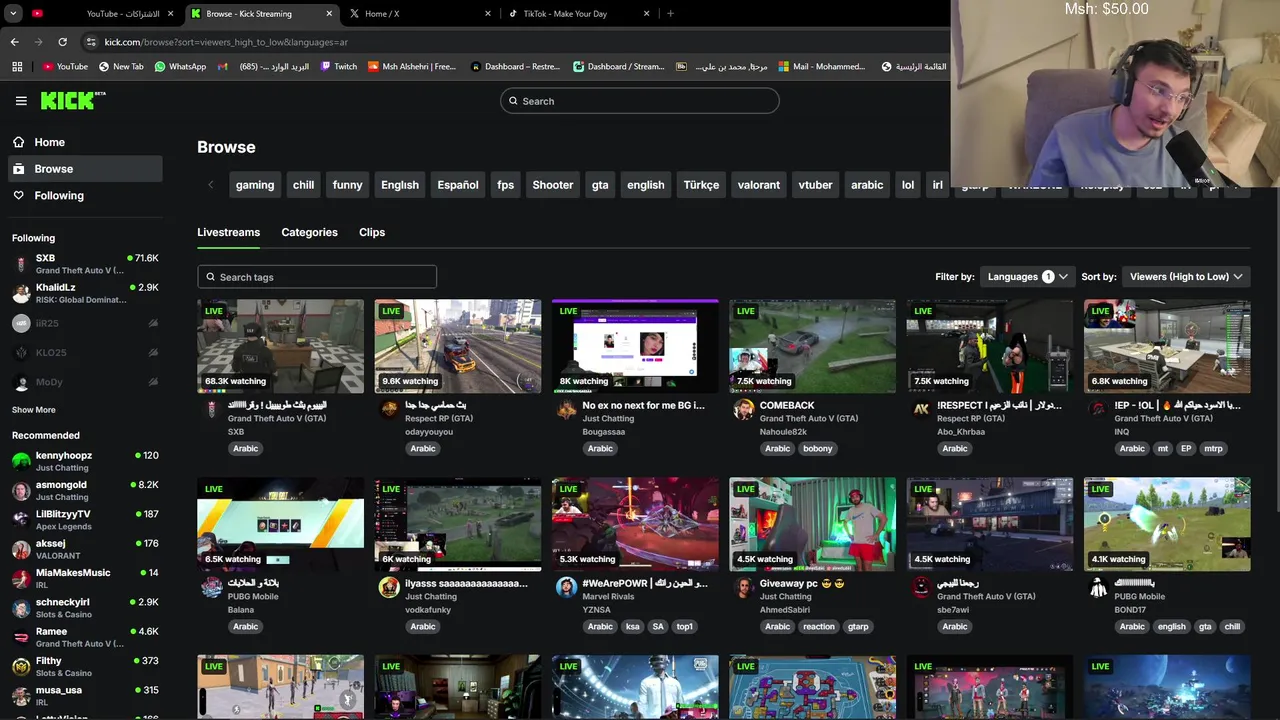
Task: Go back using browser back arrow
Action: coord(15,42)
